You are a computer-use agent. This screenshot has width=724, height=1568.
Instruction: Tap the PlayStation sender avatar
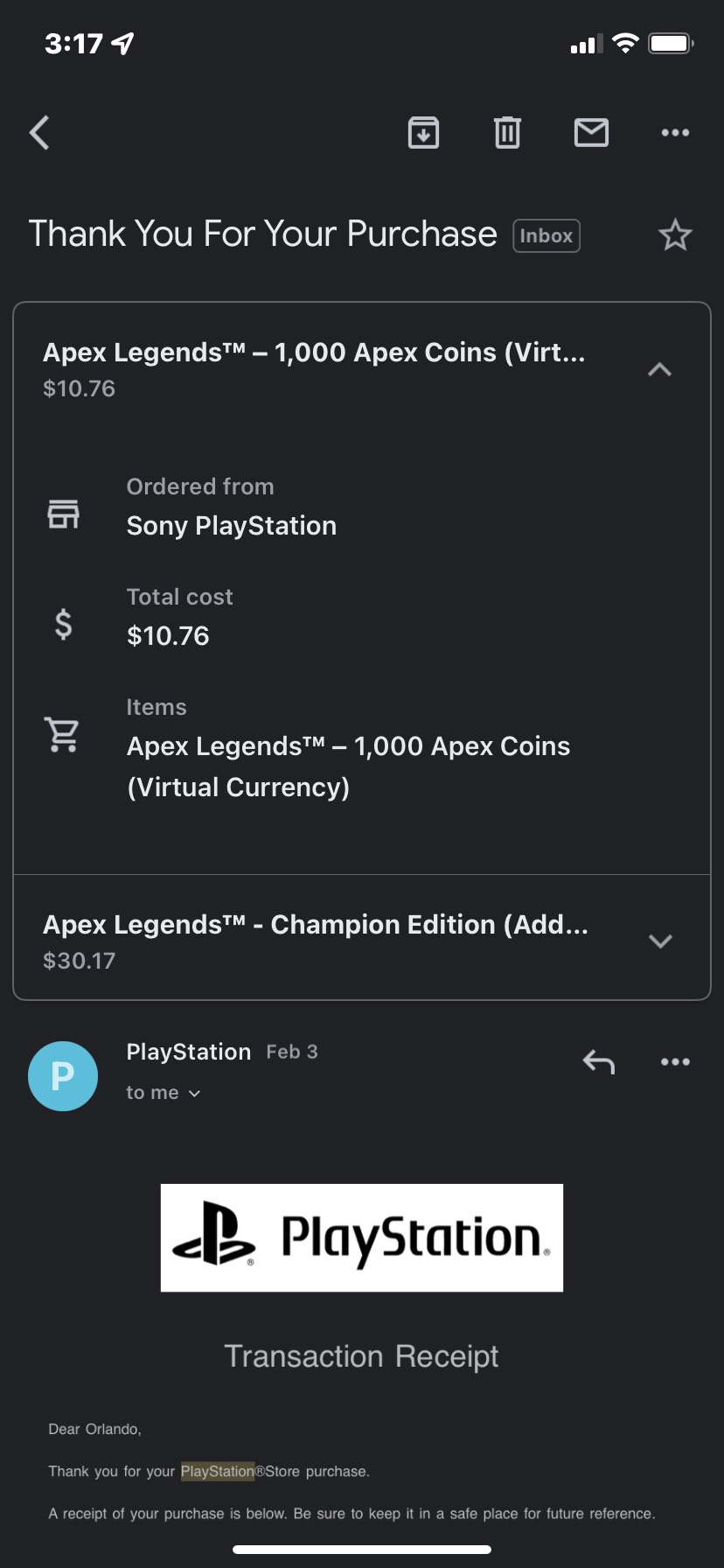click(x=63, y=1076)
